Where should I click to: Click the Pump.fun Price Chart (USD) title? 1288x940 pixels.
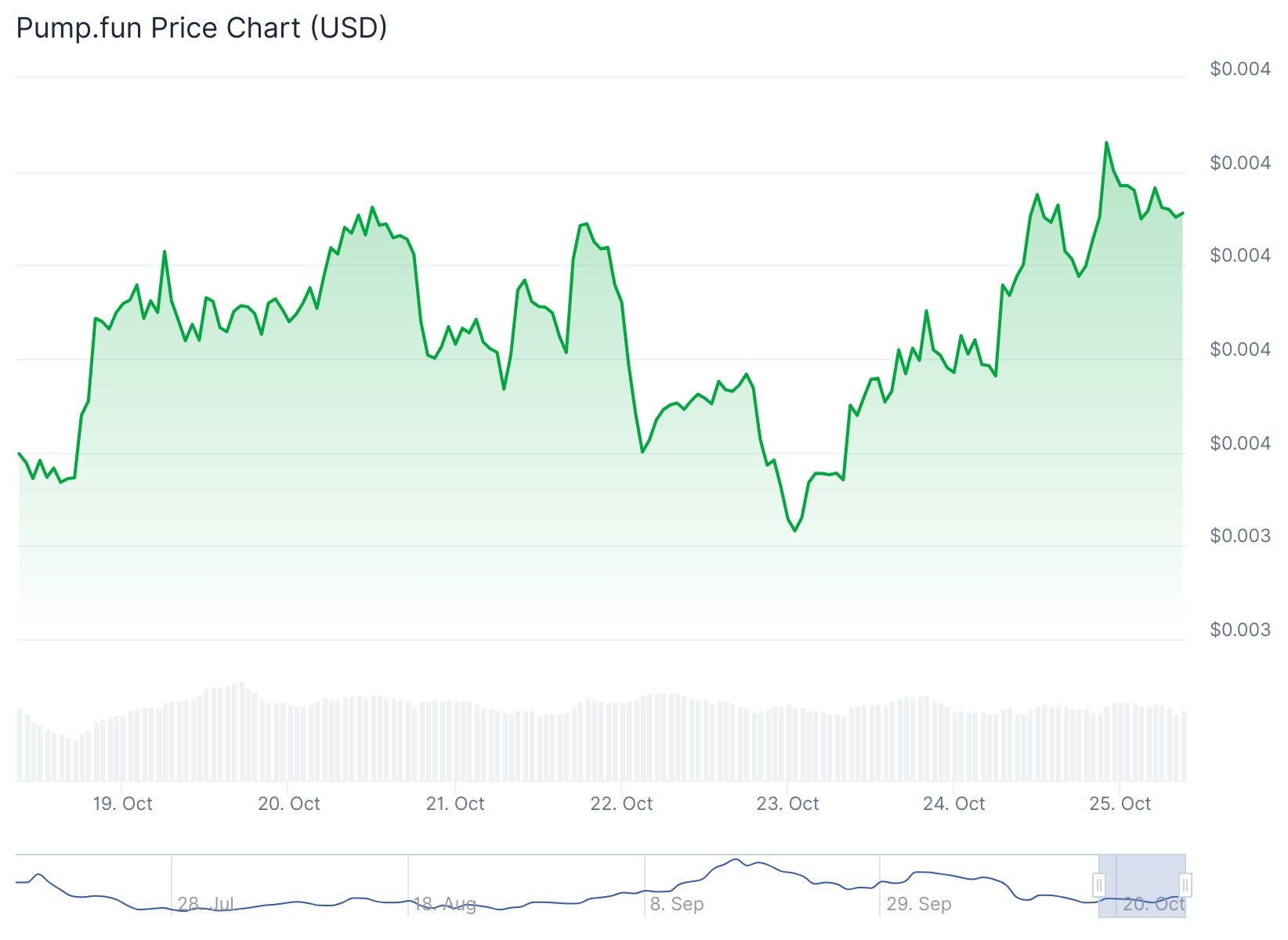click(x=201, y=28)
